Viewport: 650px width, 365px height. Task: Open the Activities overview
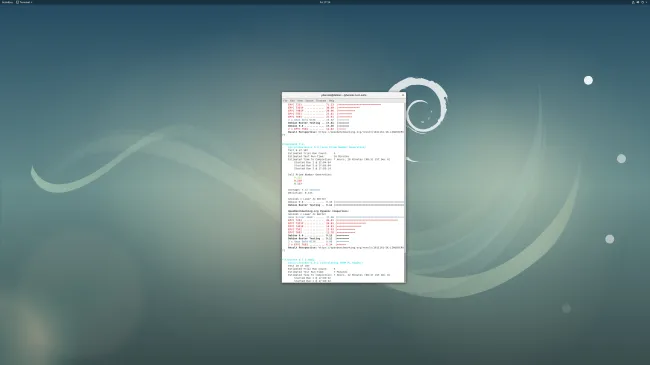7,2
